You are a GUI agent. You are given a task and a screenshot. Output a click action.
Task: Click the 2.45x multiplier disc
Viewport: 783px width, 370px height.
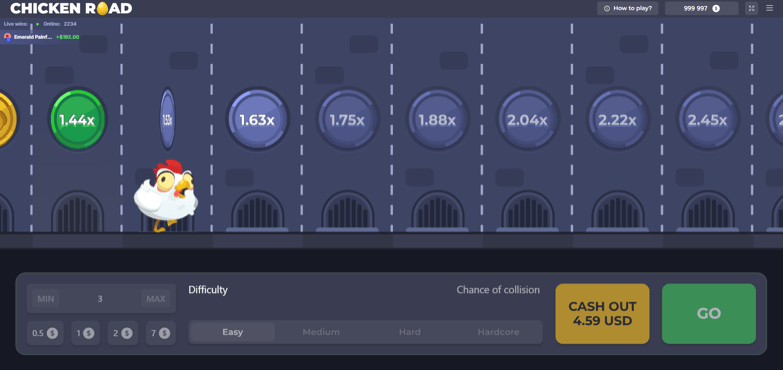[708, 120]
